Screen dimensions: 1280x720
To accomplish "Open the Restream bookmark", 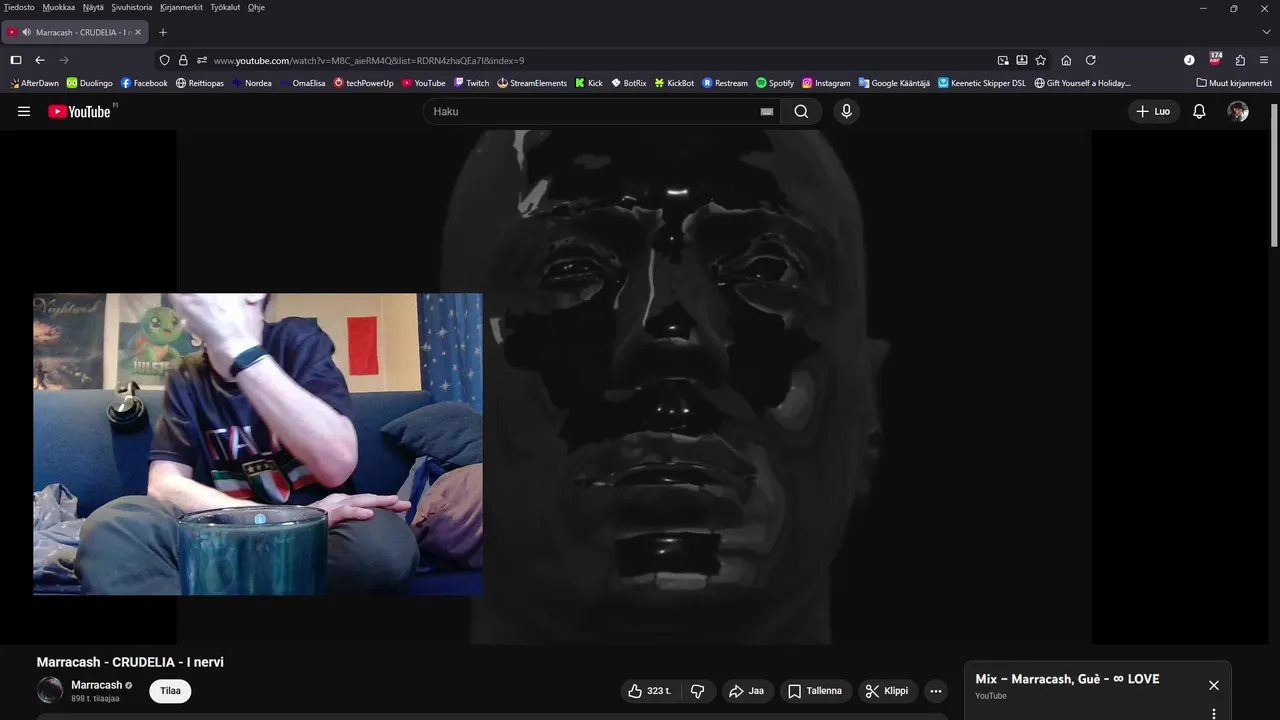I will pos(725,83).
